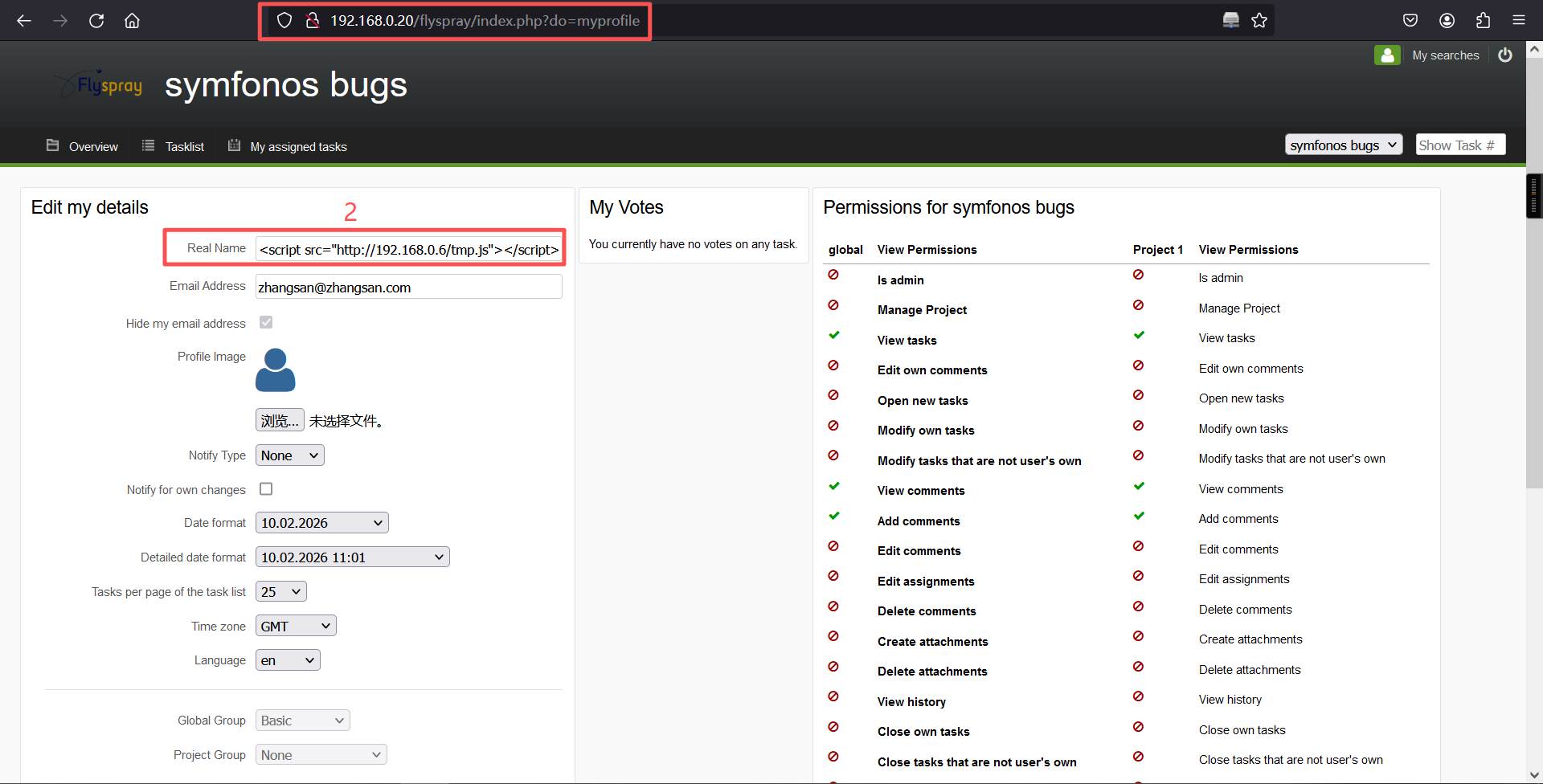Open the Detailed date format dropdown
Image resolution: width=1543 pixels, height=784 pixels.
[x=353, y=557]
